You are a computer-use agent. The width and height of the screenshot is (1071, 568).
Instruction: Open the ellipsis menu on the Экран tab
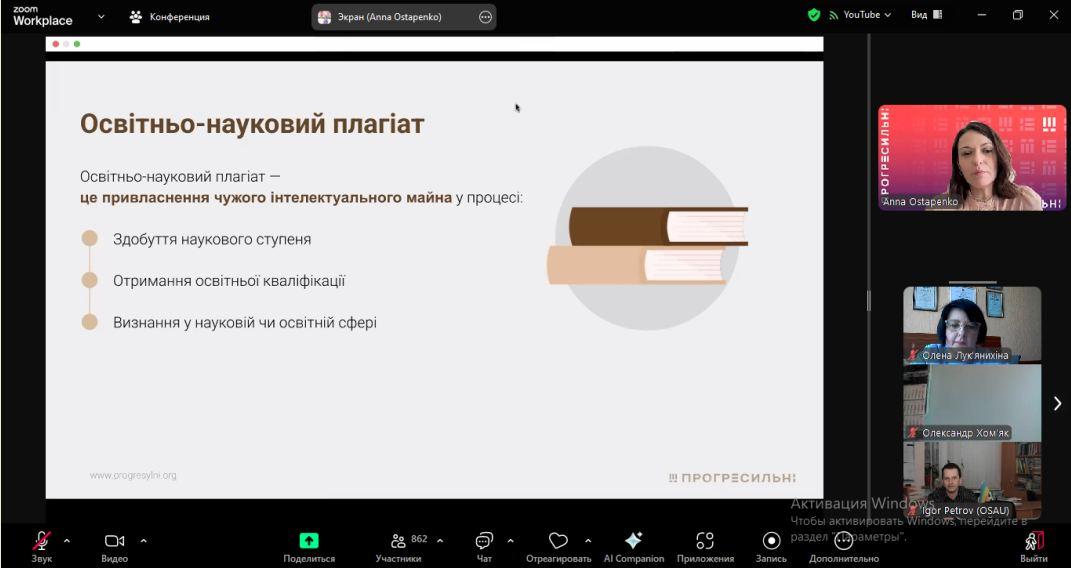[485, 17]
